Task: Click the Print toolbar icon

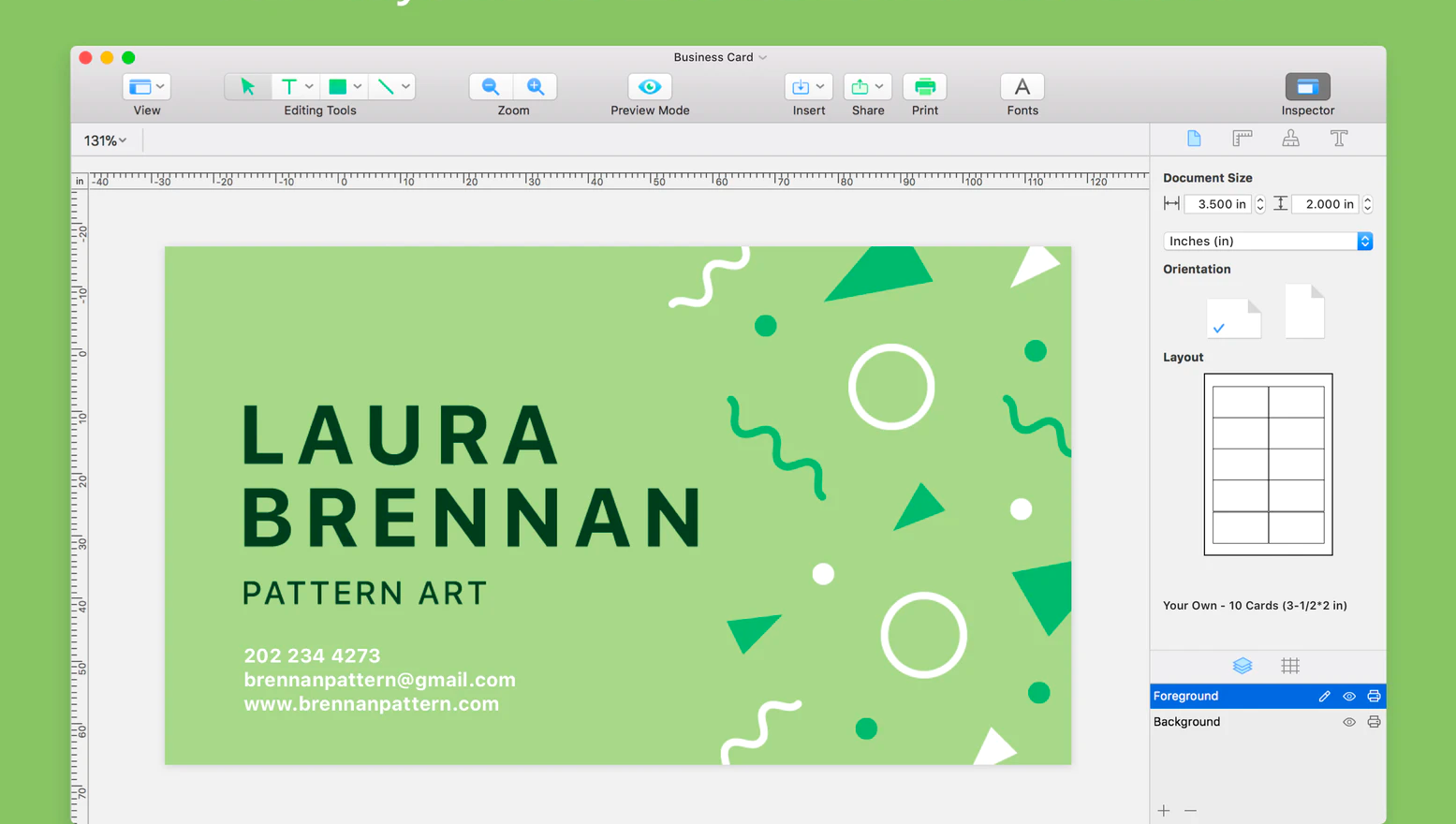Action: pyautogui.click(x=925, y=86)
